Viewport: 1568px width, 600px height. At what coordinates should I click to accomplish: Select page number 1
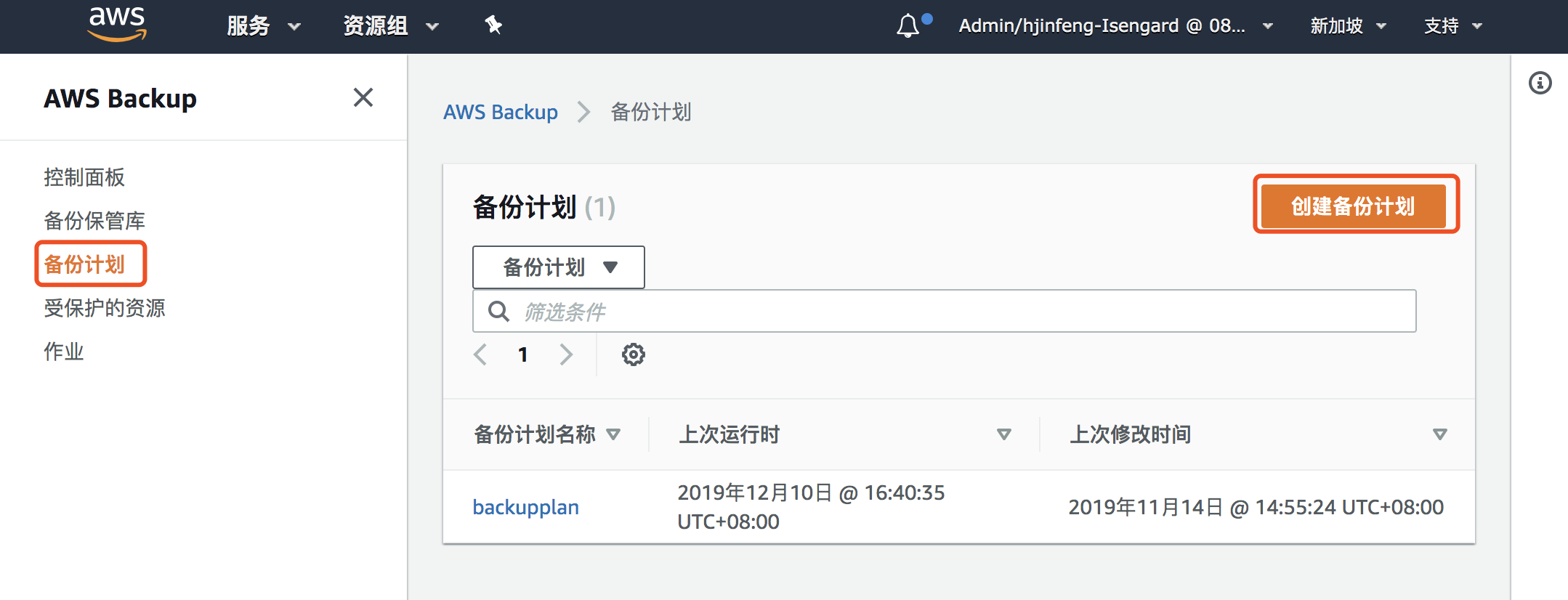[522, 354]
